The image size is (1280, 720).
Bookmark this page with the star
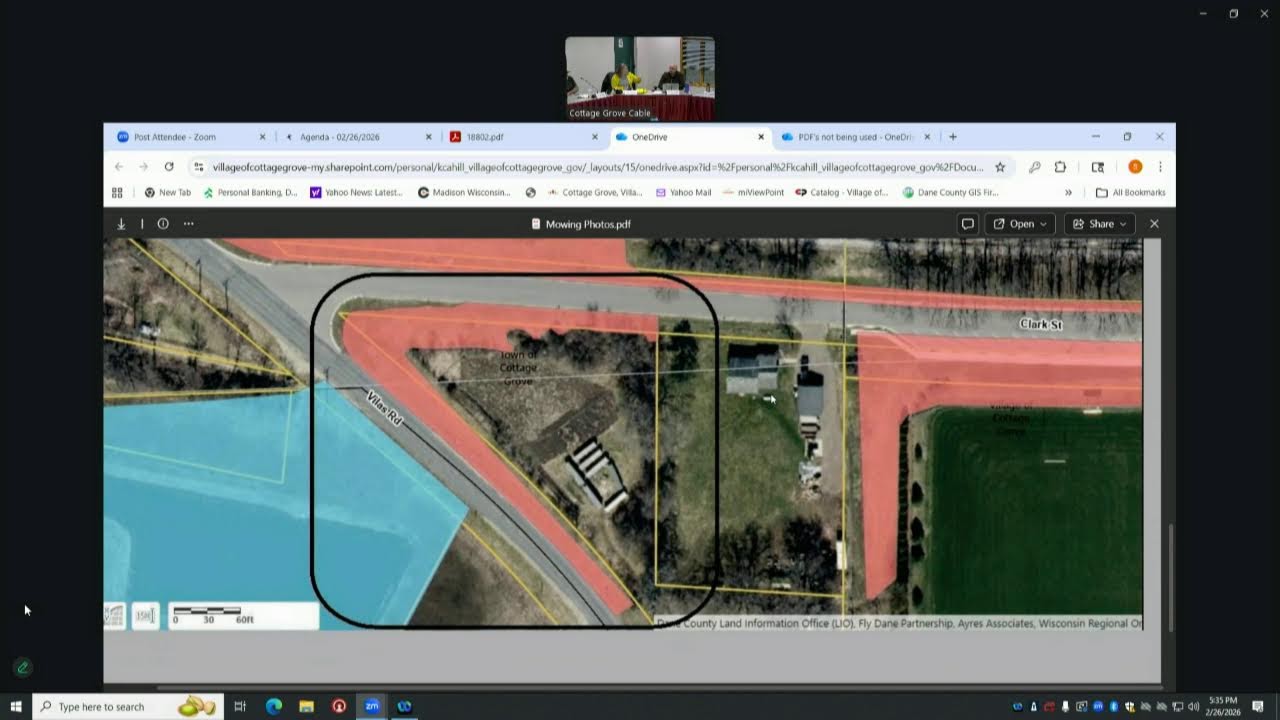(x=1000, y=167)
